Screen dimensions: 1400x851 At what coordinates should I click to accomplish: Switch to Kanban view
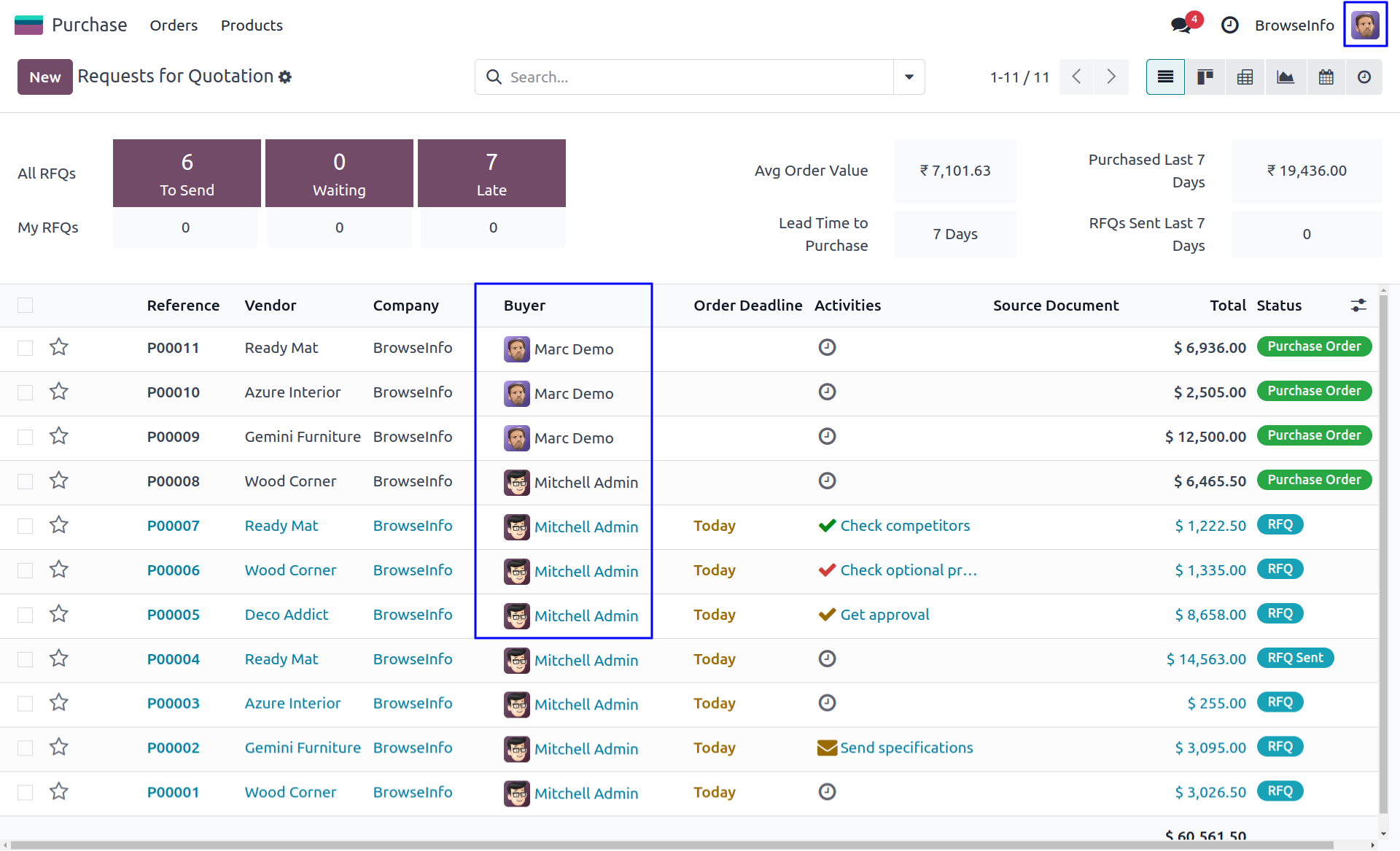pyautogui.click(x=1205, y=77)
